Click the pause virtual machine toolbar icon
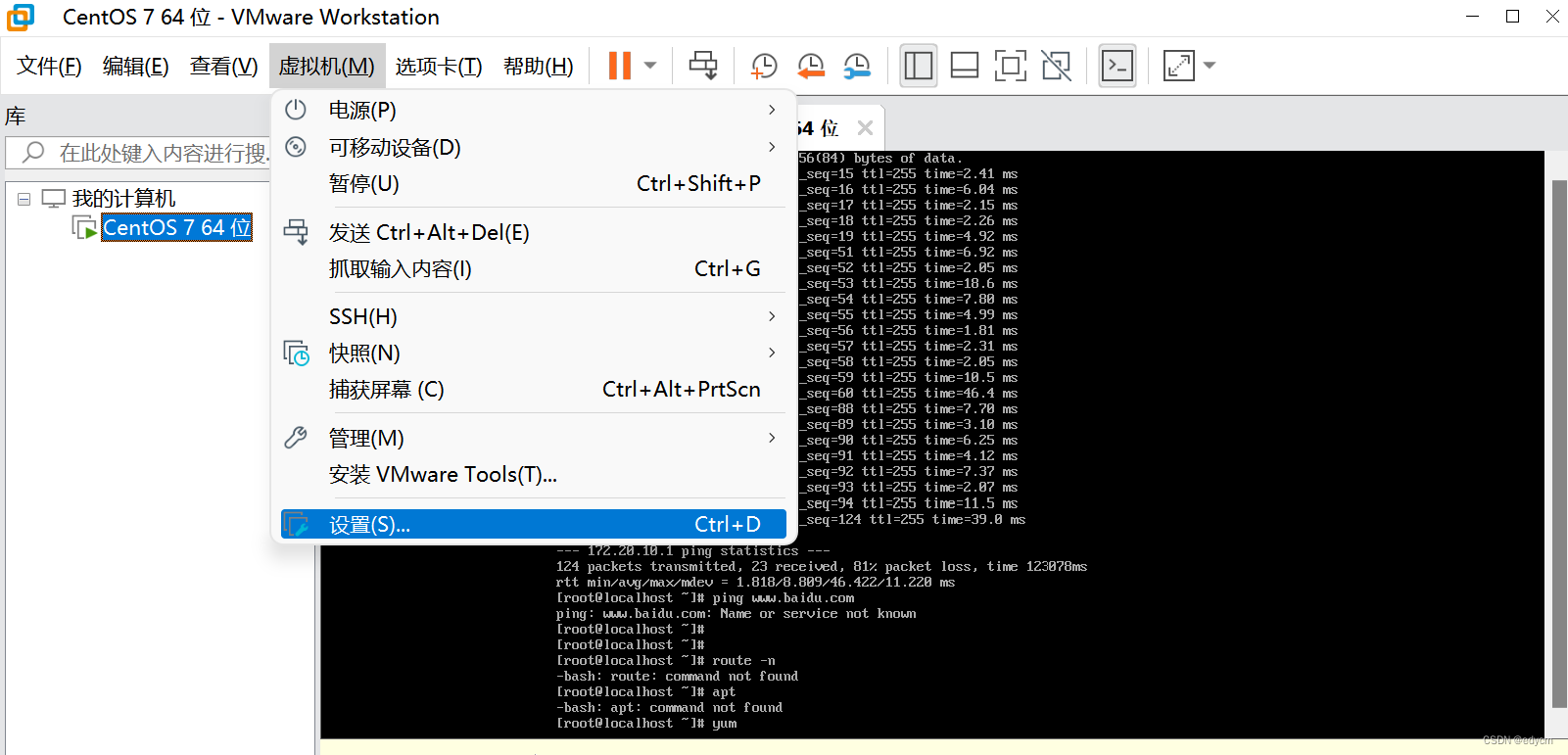Viewport: 1568px width, 755px height. tap(619, 66)
